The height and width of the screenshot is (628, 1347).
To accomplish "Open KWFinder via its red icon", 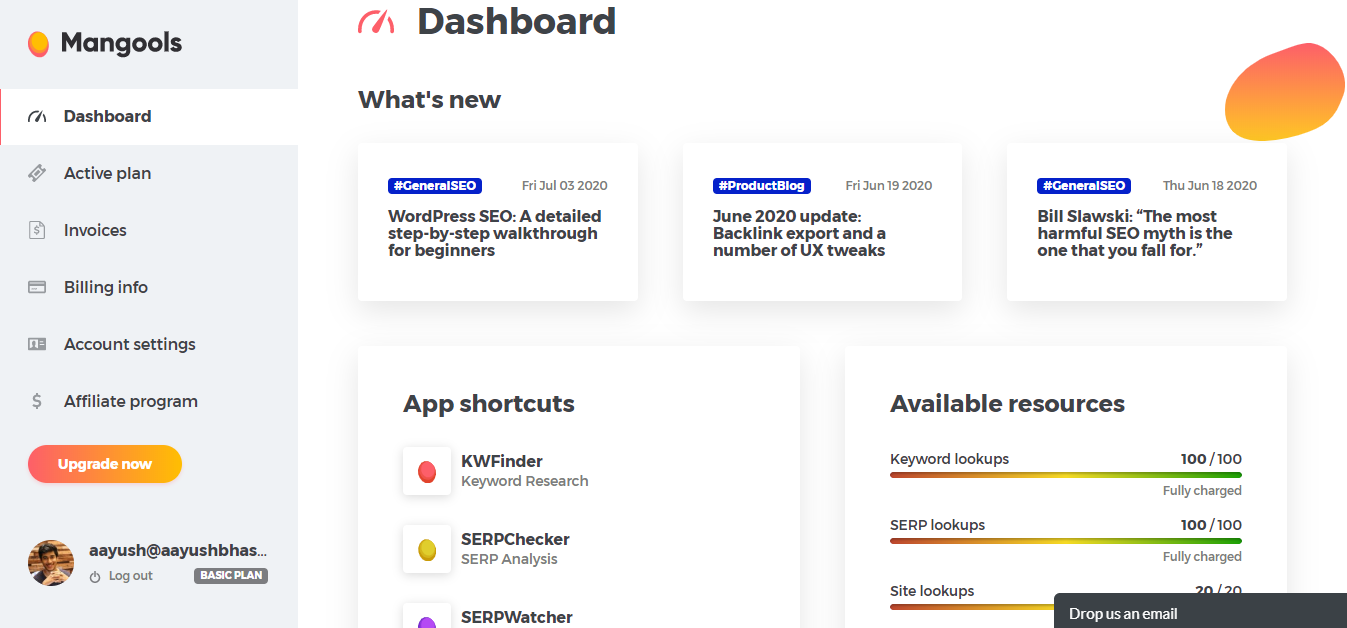I will click(427, 471).
